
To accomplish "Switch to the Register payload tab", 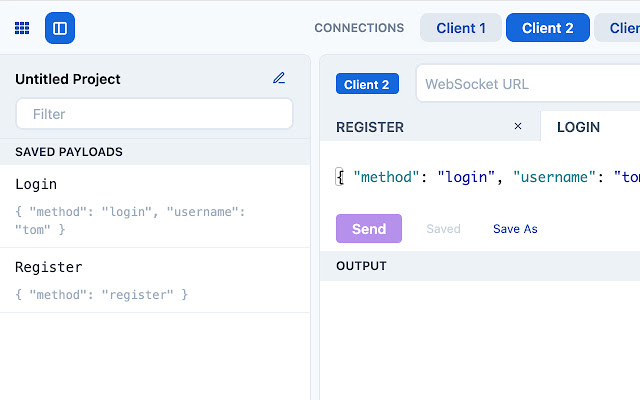I will [370, 127].
